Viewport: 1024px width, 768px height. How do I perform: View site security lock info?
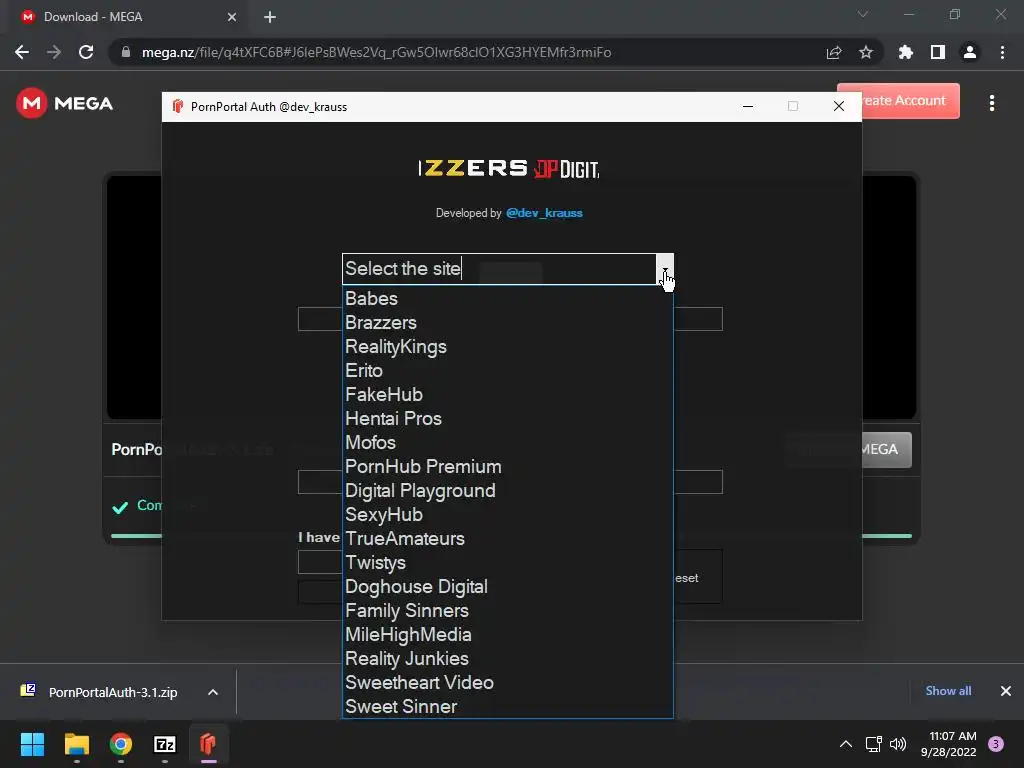click(126, 52)
